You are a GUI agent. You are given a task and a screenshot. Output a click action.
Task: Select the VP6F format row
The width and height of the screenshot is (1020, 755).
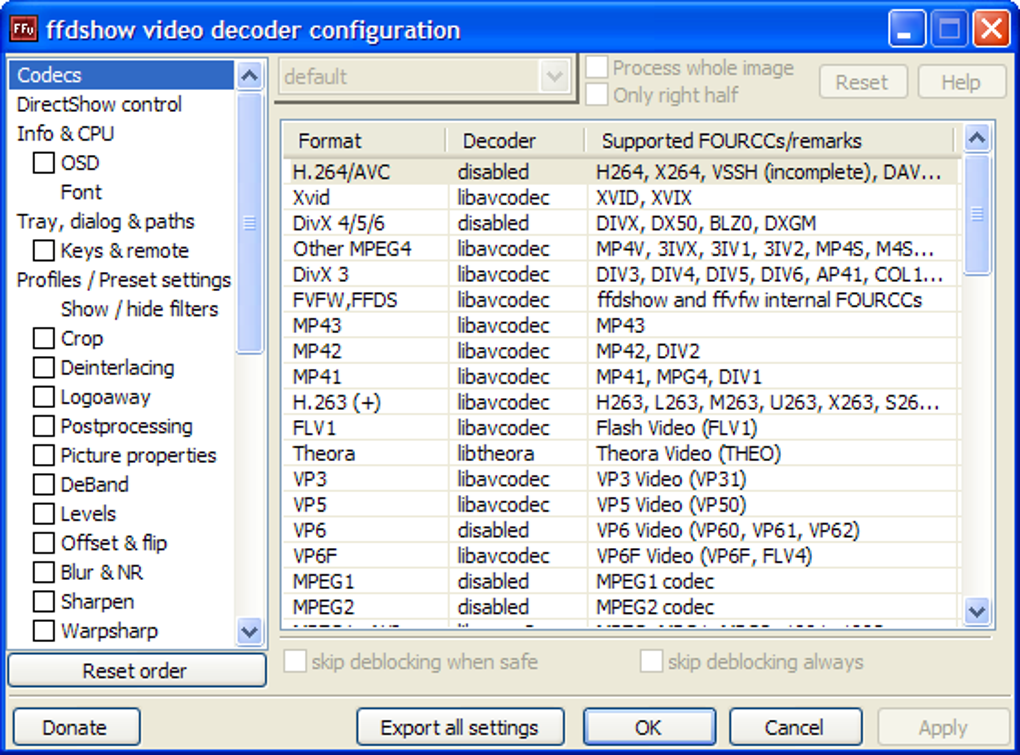[621, 556]
